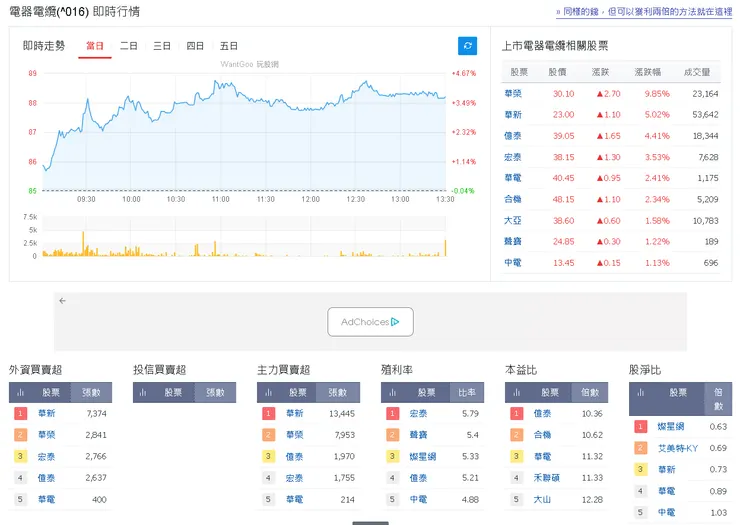Screen dimensions: 740x525
Task: Click bar chart icon in 本益比 header
Action: pos(517,392)
